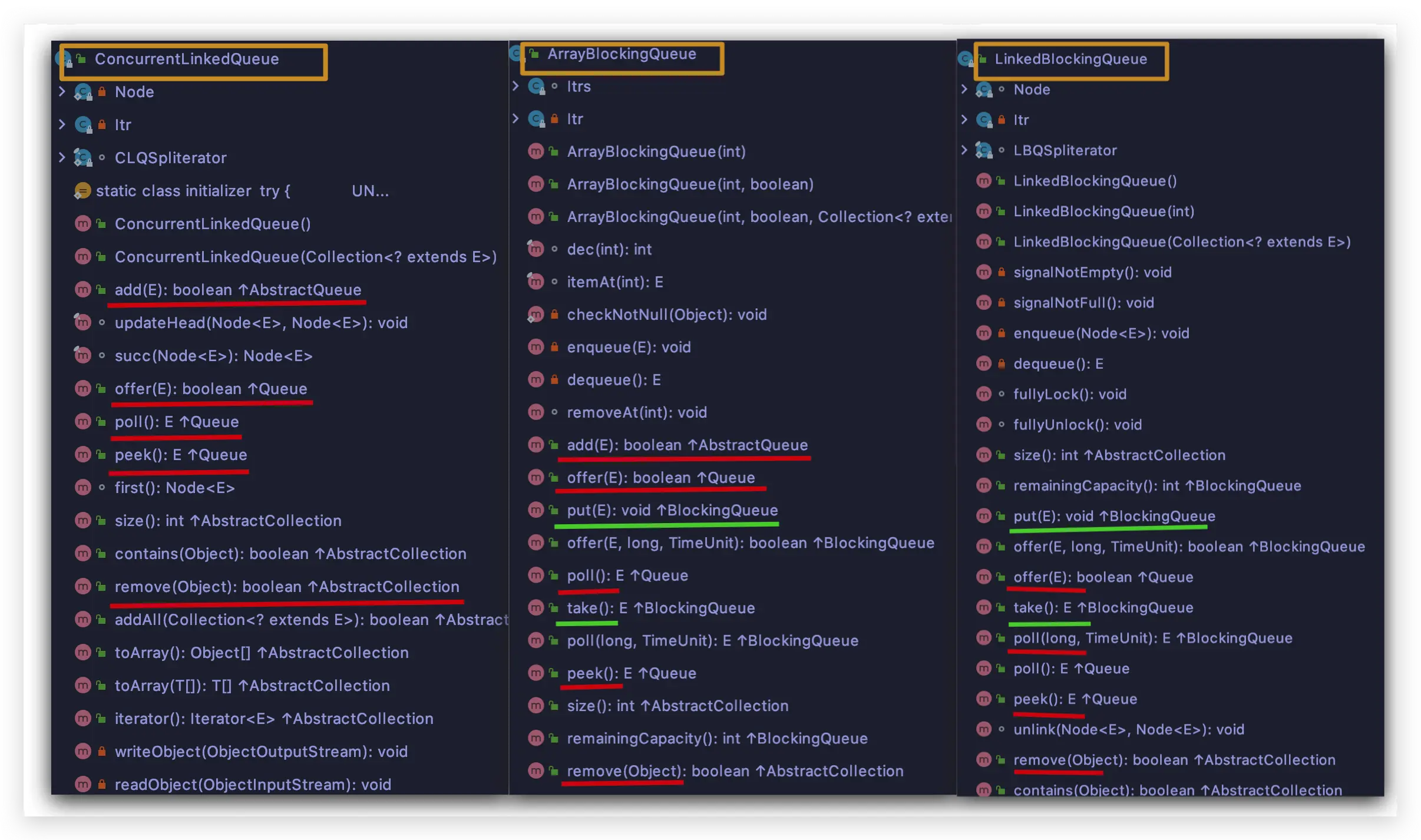Select poll(long, TimeUnit) in ArrayBlockingQueue
The width and height of the screenshot is (1421, 840).
tap(713, 641)
